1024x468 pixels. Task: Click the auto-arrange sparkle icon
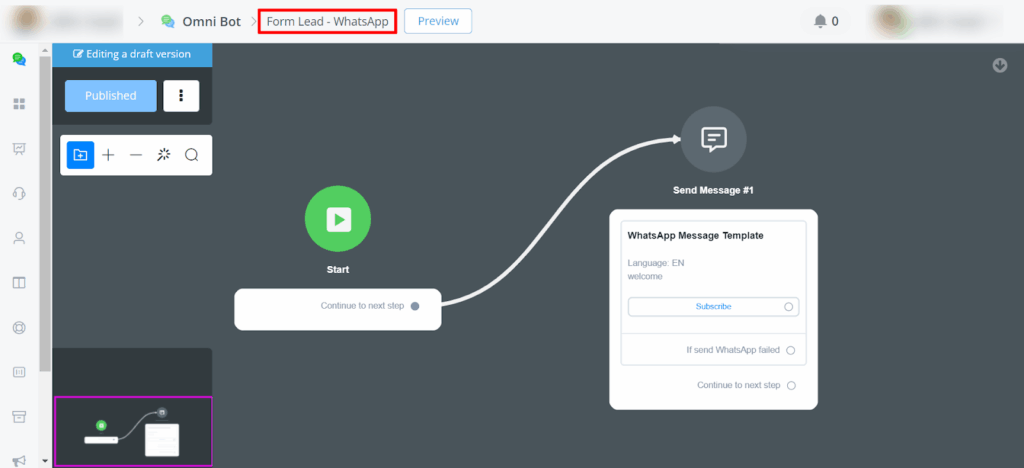tap(164, 155)
